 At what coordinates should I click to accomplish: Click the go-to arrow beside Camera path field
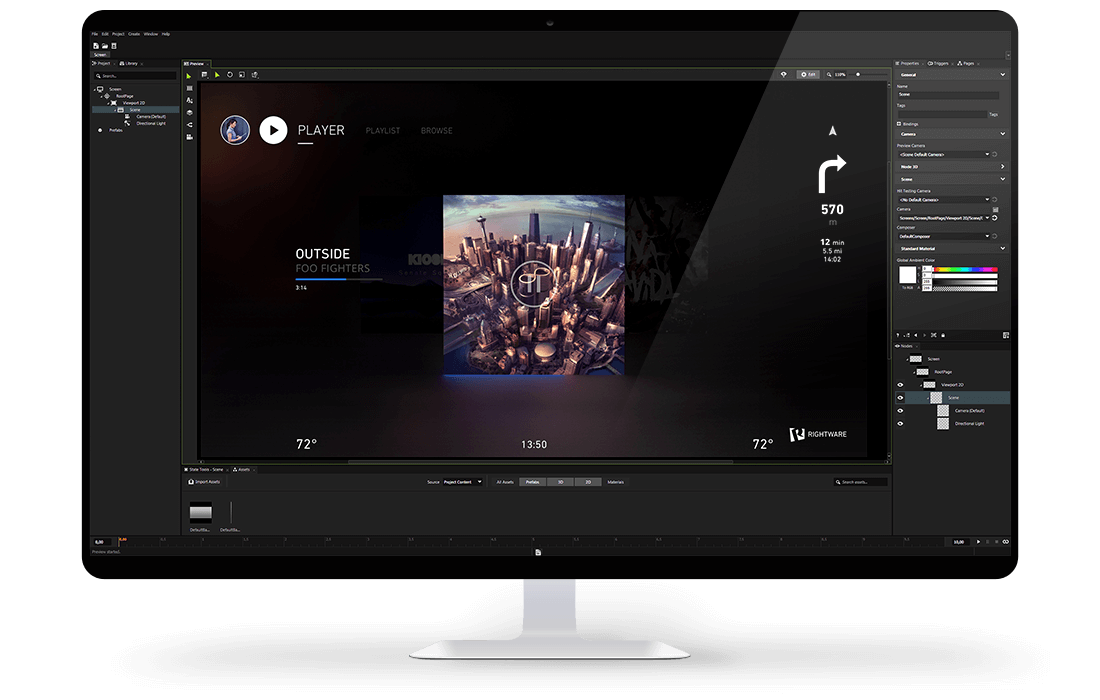[x=995, y=218]
